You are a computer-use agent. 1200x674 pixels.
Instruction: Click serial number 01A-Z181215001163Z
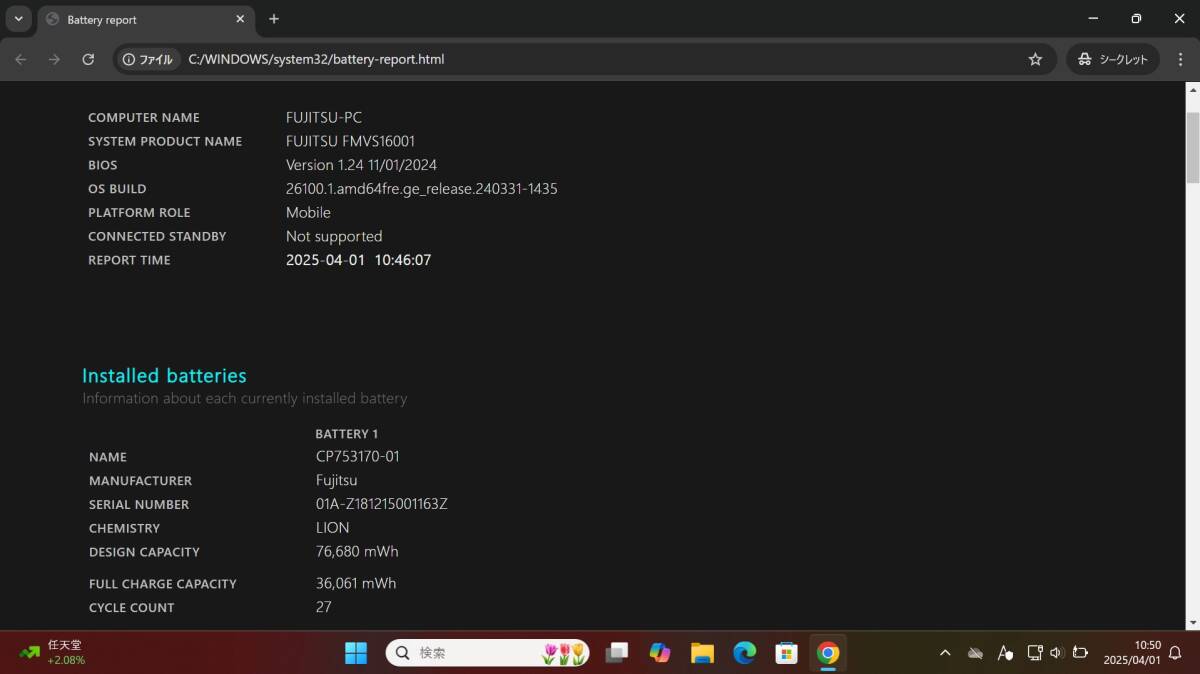(382, 504)
